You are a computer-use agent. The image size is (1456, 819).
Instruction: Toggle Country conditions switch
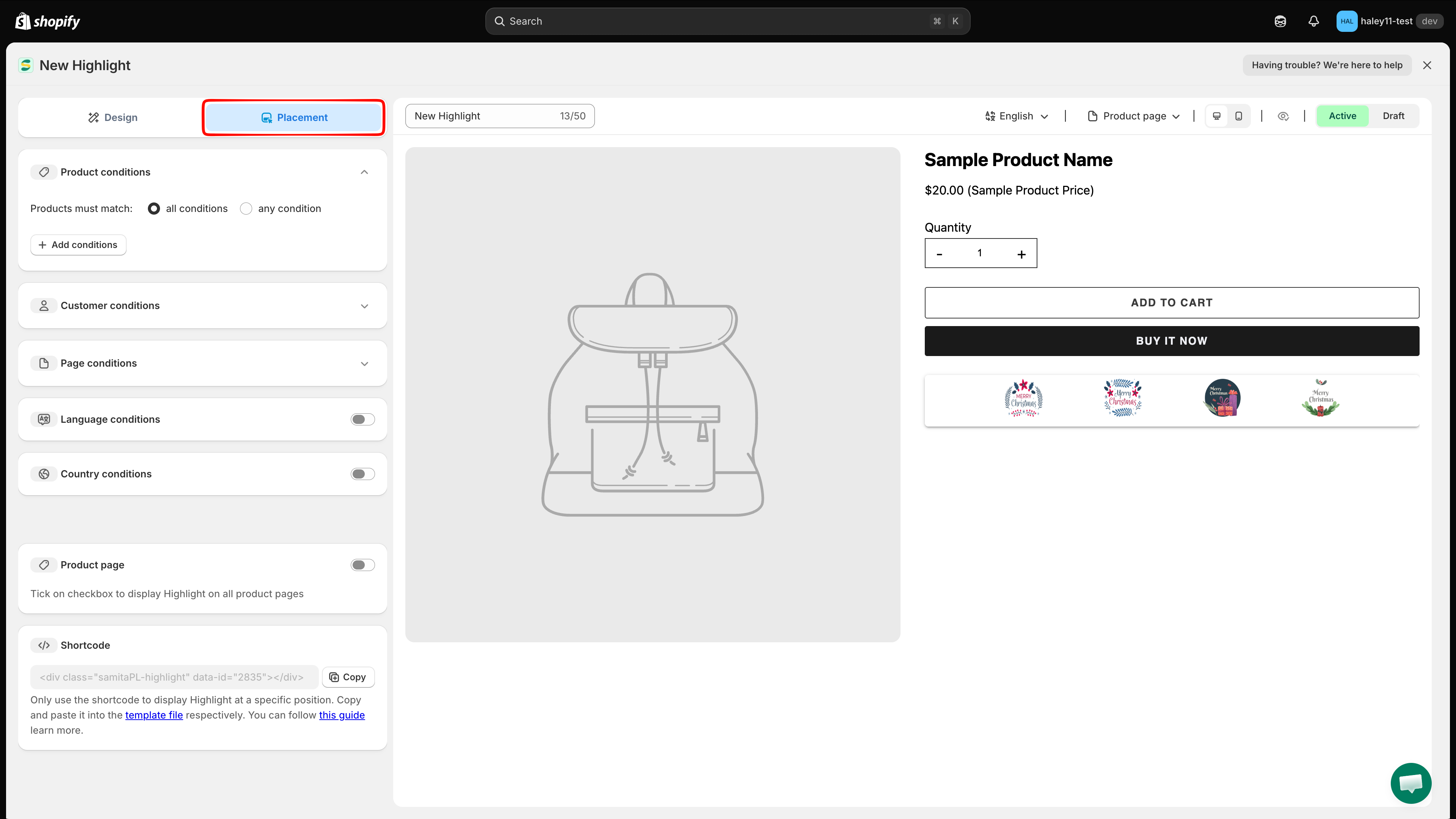pyautogui.click(x=363, y=474)
